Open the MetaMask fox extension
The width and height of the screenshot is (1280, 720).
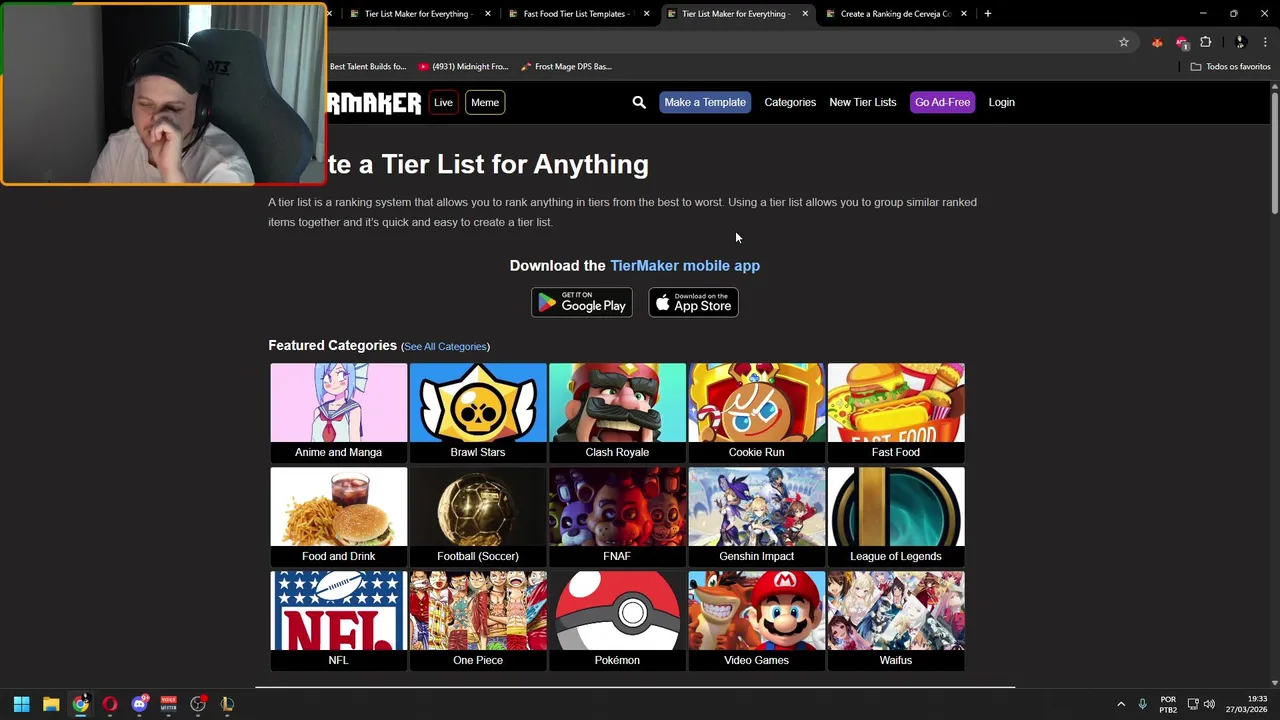[x=1157, y=42]
